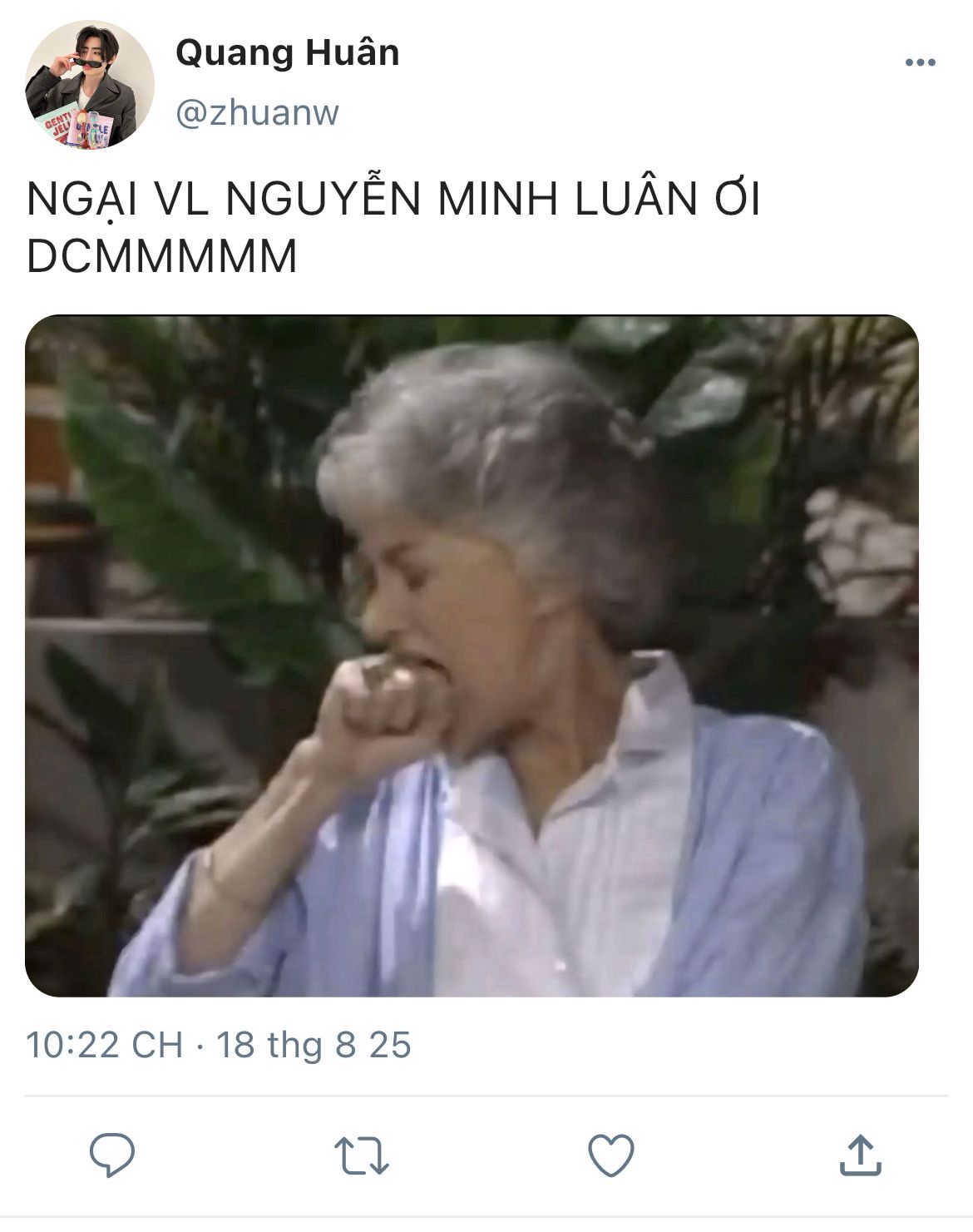Image resolution: width=973 pixels, height=1232 pixels.
Task: Expand the share sheet for this tweet
Action: click(x=860, y=1155)
